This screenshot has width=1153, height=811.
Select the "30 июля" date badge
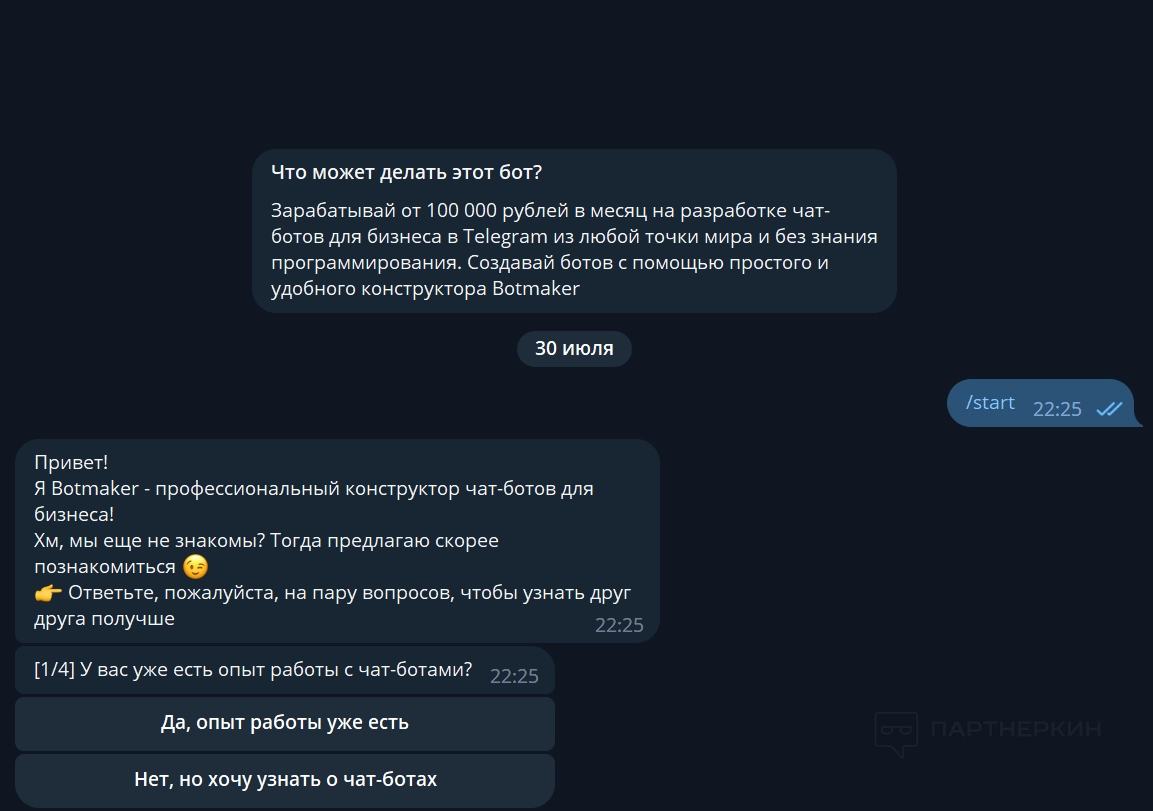pos(574,349)
